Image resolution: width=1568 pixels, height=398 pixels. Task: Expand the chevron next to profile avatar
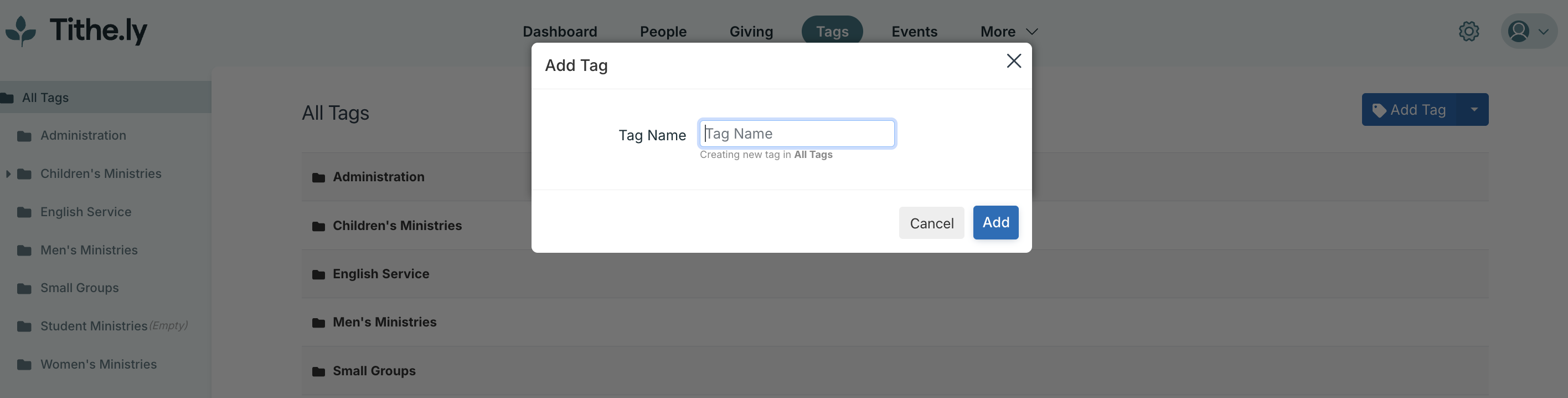coord(1543,32)
